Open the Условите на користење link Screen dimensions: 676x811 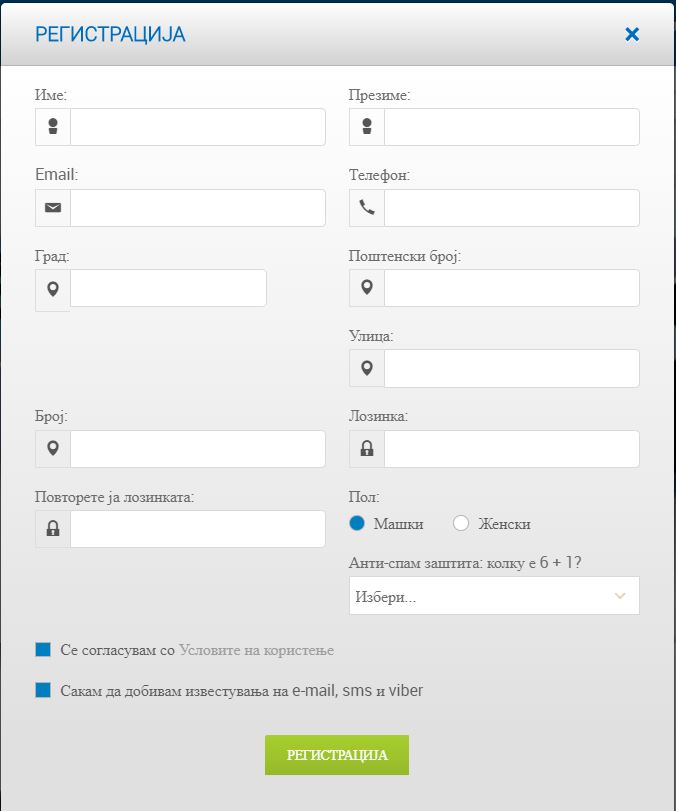[257, 650]
